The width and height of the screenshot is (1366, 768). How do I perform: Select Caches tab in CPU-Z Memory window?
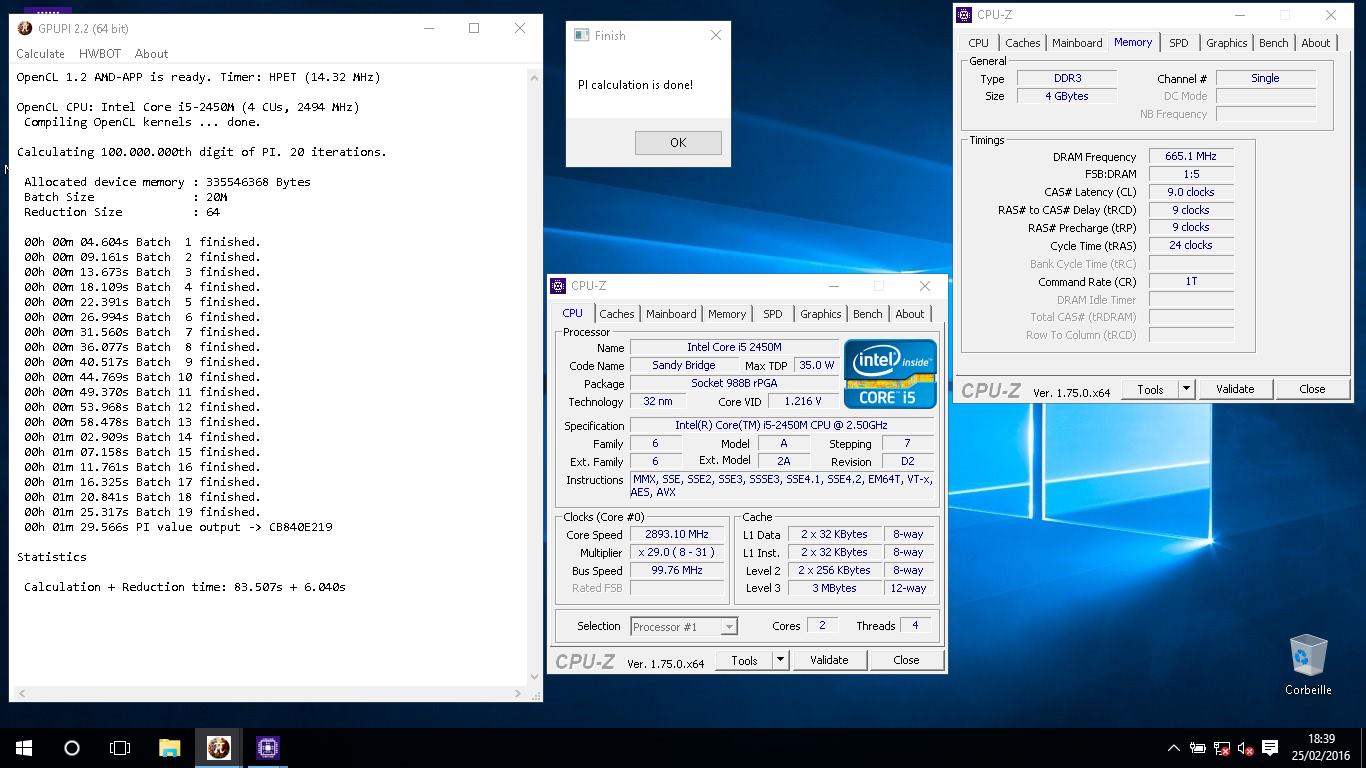[1023, 43]
